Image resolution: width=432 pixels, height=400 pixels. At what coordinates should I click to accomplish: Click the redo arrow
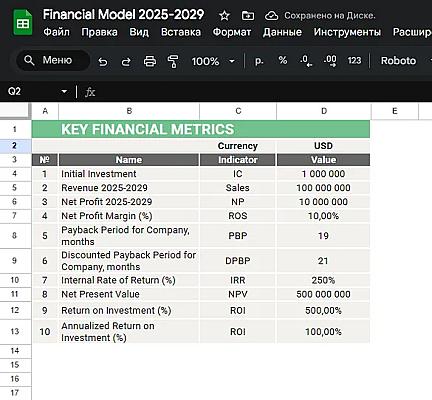[x=126, y=61]
